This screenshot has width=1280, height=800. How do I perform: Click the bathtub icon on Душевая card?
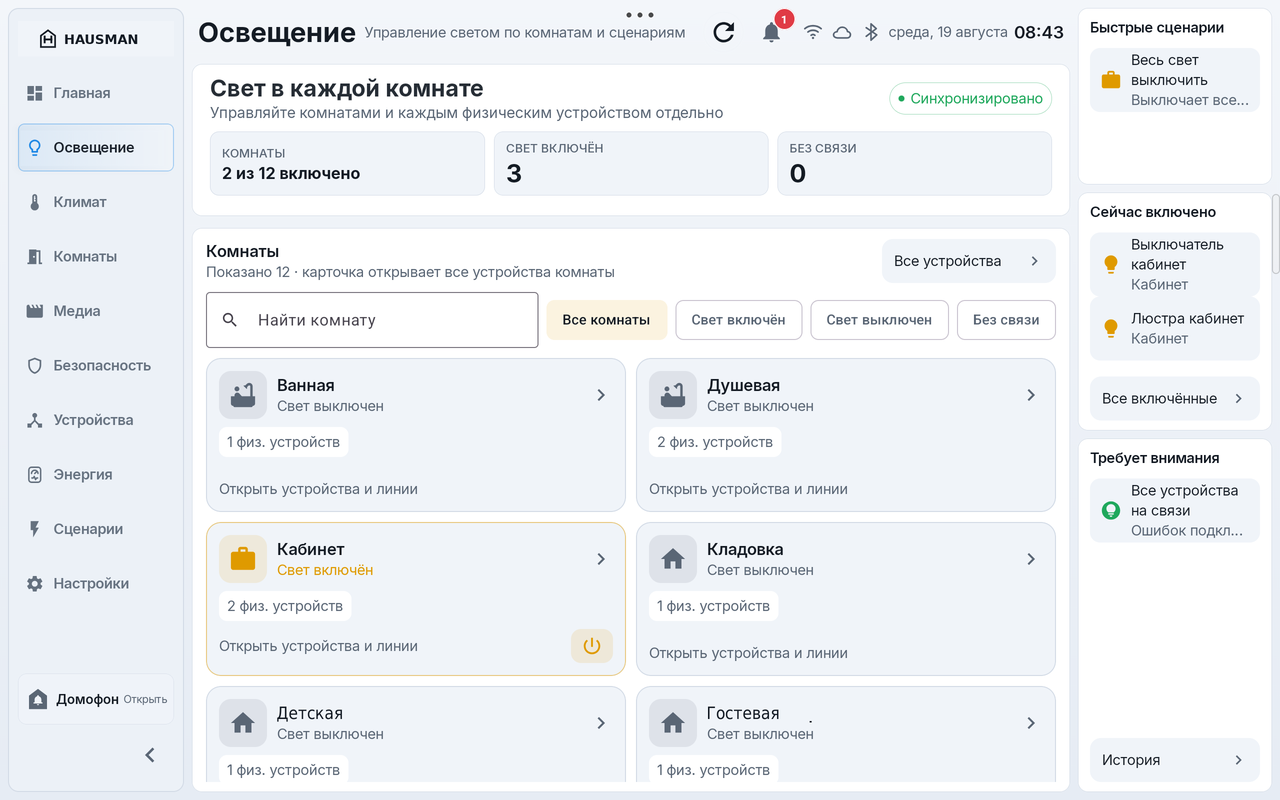(673, 395)
